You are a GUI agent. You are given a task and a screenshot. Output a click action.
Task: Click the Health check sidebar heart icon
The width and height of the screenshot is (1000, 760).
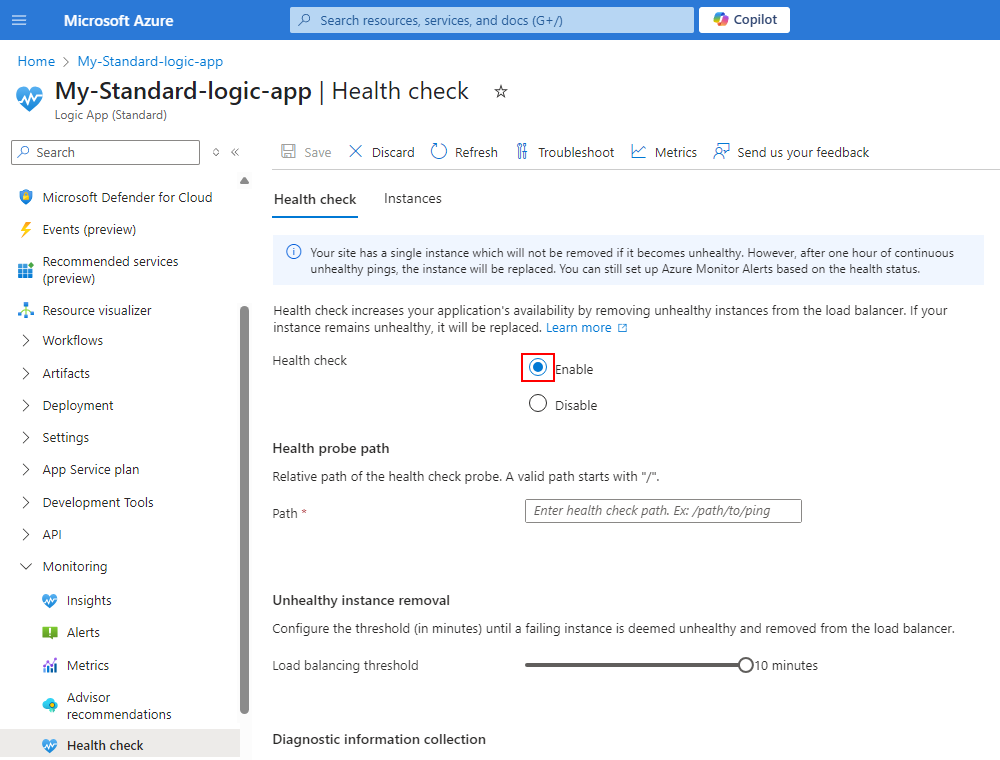tap(50, 745)
